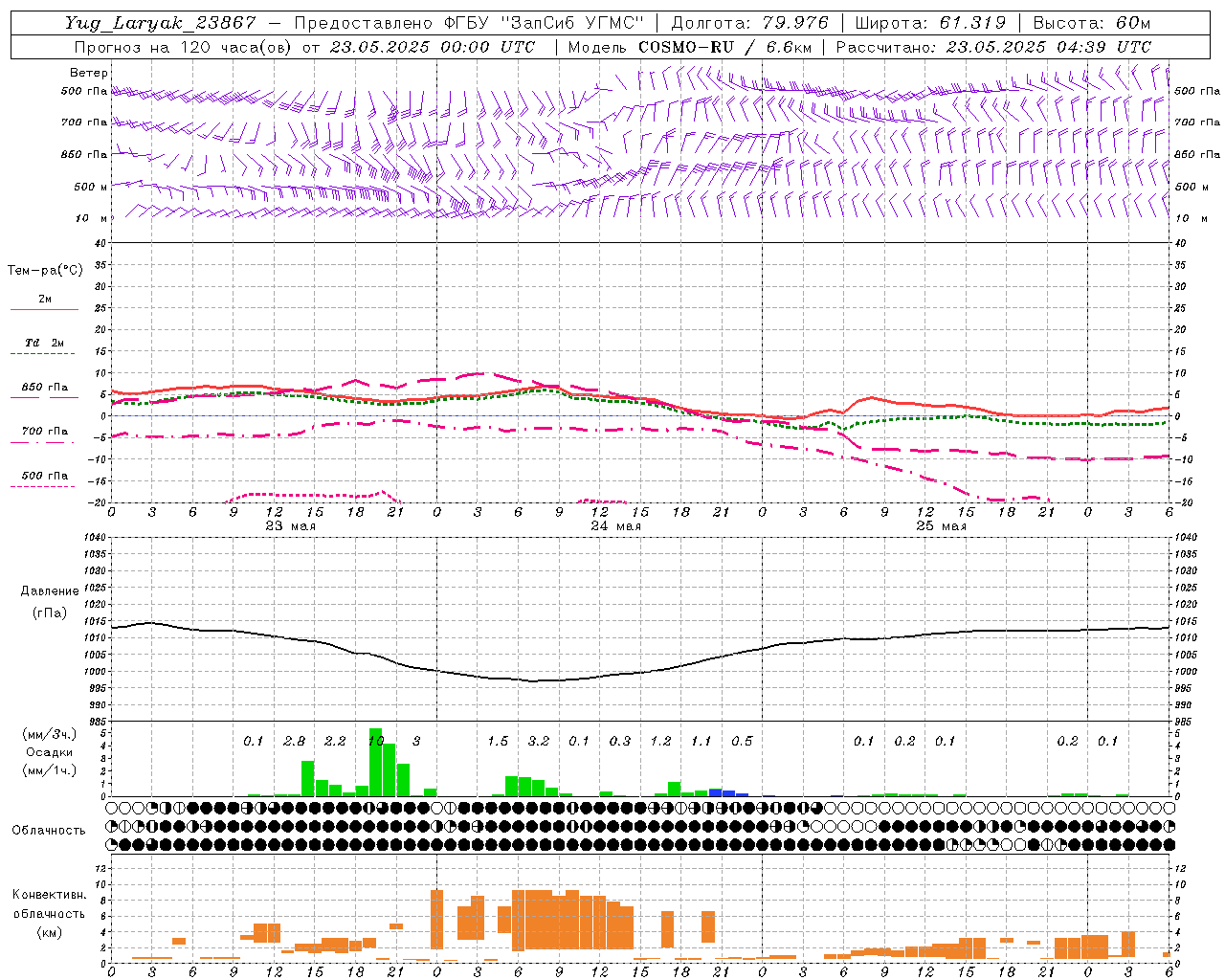Click the pink dashed 500 гПа temperature legend line
Image resolution: width=1225 pixels, height=980 pixels.
click(x=44, y=486)
